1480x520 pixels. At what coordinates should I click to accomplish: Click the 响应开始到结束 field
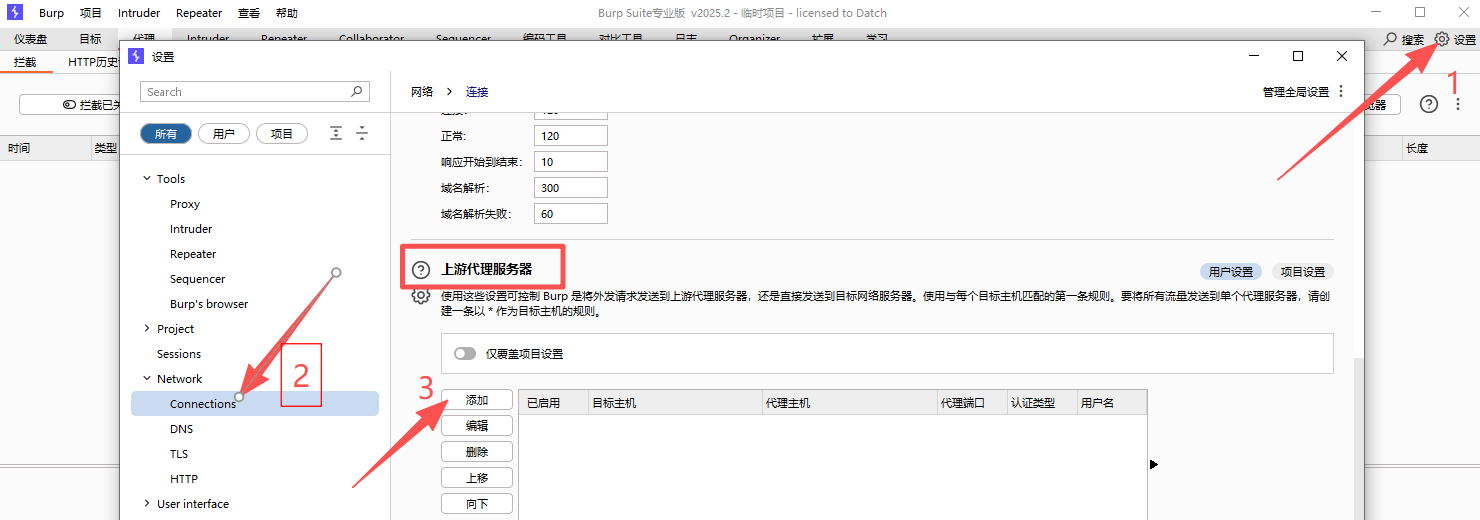pyautogui.click(x=571, y=162)
